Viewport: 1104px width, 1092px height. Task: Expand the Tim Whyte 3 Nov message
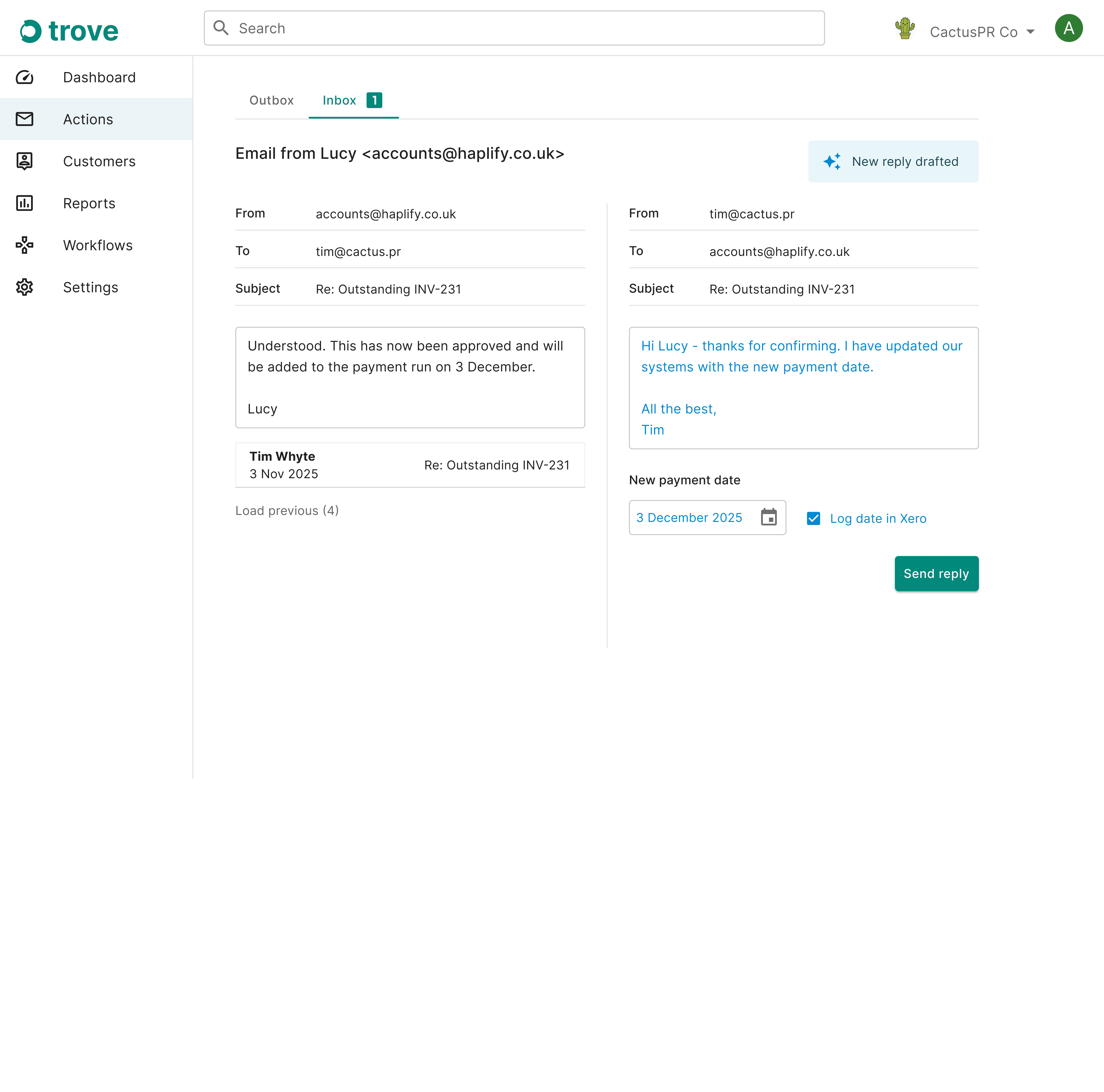[410, 465]
